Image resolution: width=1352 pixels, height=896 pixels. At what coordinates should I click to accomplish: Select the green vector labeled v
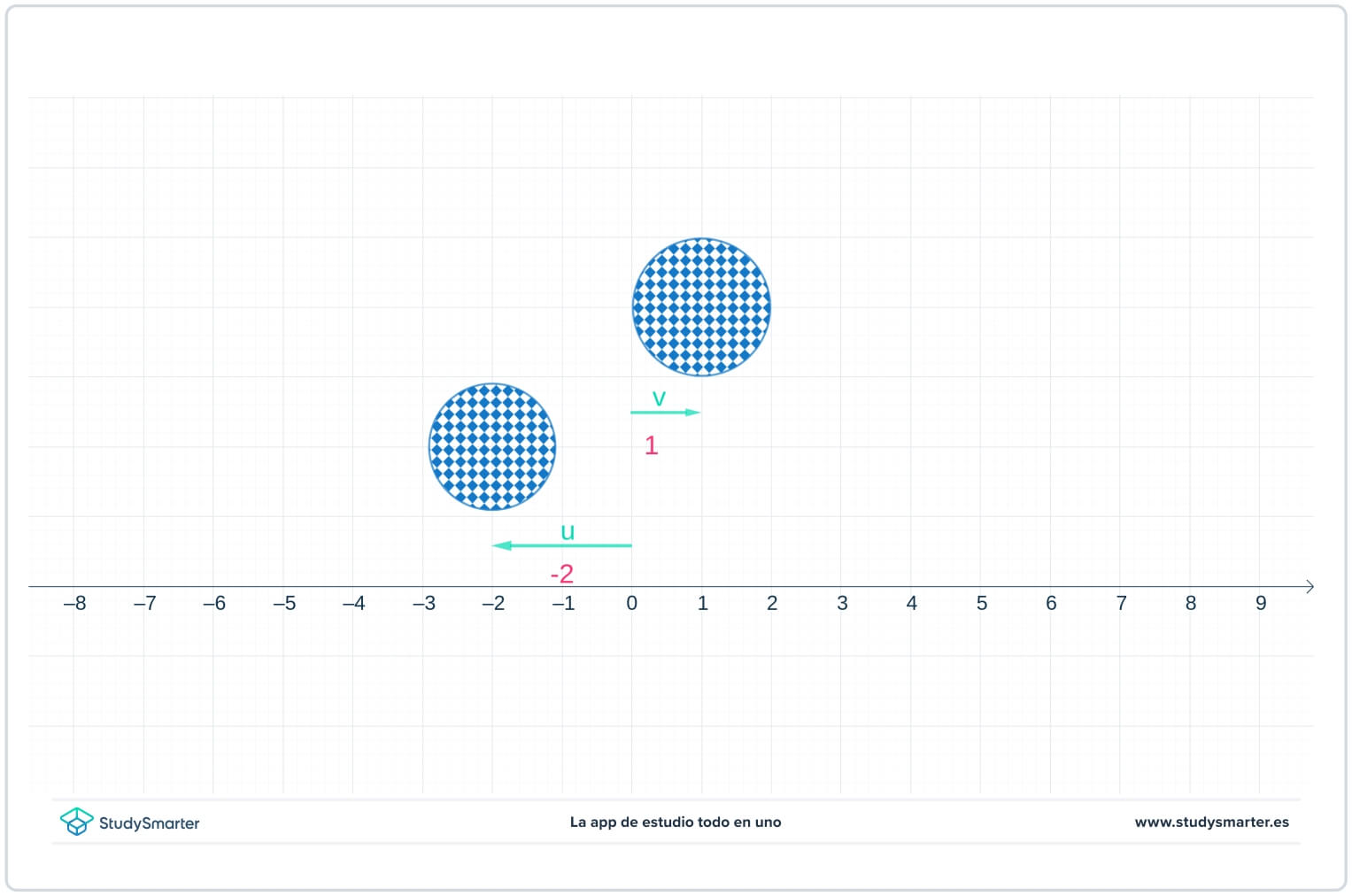click(664, 412)
